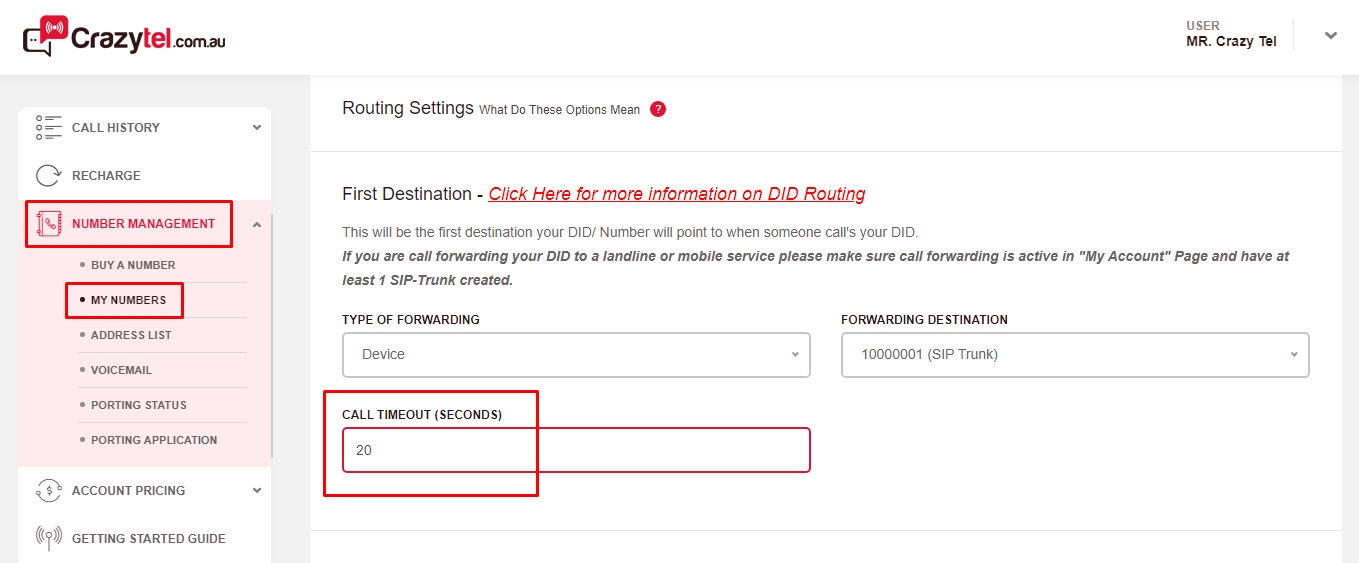Go to Address List submenu item
The image size is (1359, 563).
click(x=131, y=335)
